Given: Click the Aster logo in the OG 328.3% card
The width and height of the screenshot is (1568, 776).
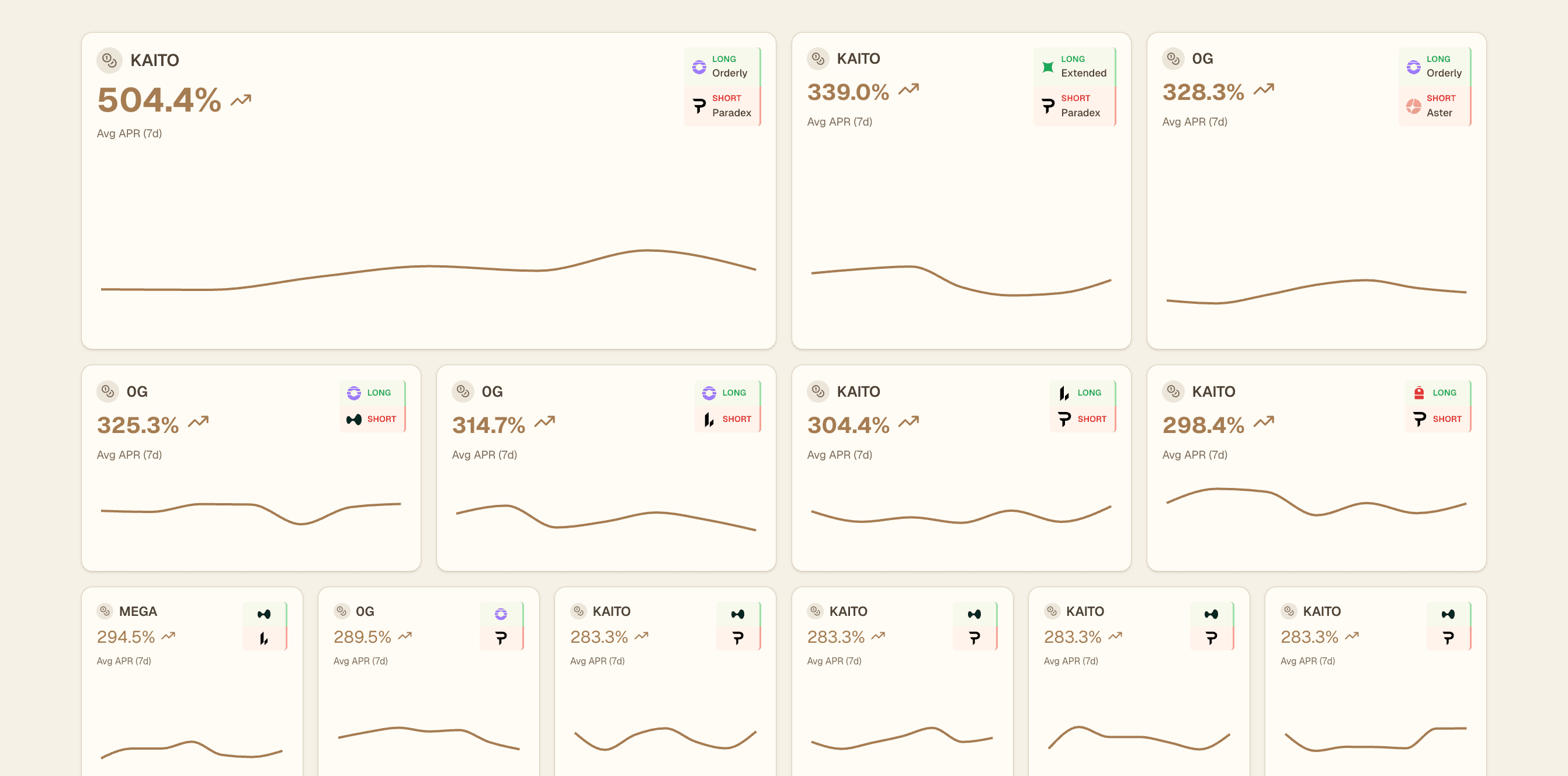Looking at the screenshot, I should tap(1413, 106).
